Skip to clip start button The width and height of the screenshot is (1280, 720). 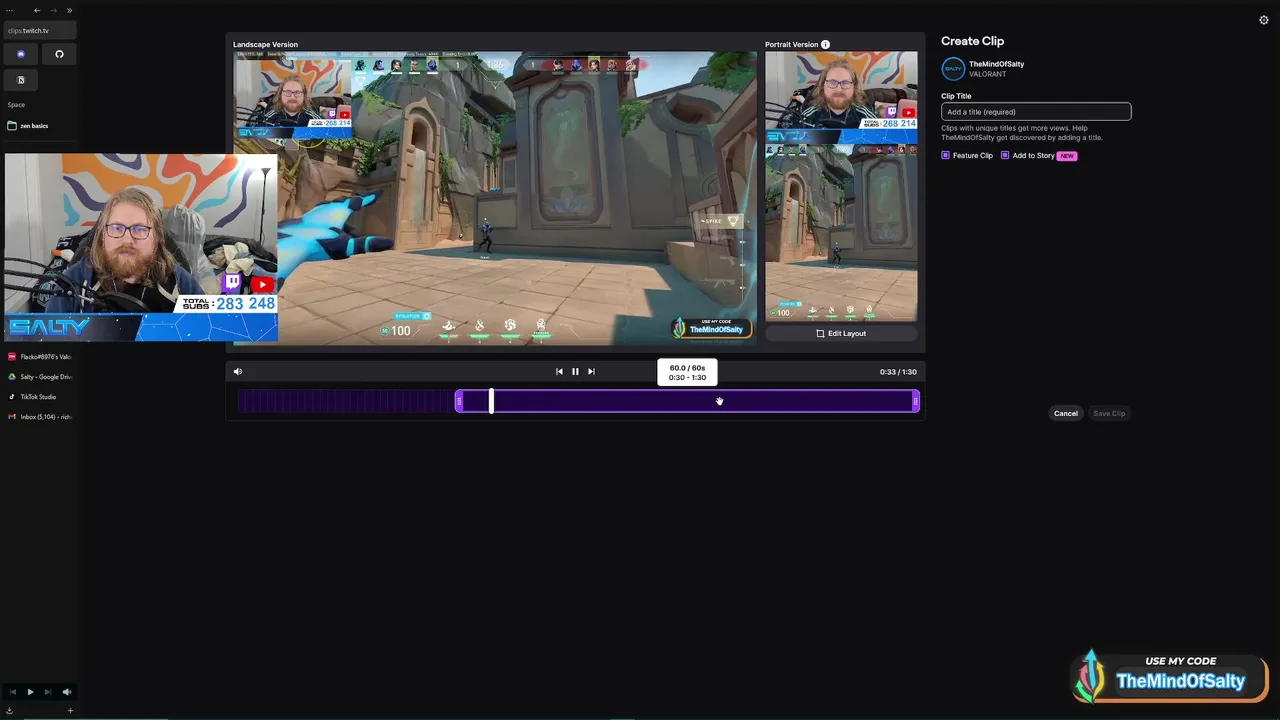pyautogui.click(x=559, y=372)
